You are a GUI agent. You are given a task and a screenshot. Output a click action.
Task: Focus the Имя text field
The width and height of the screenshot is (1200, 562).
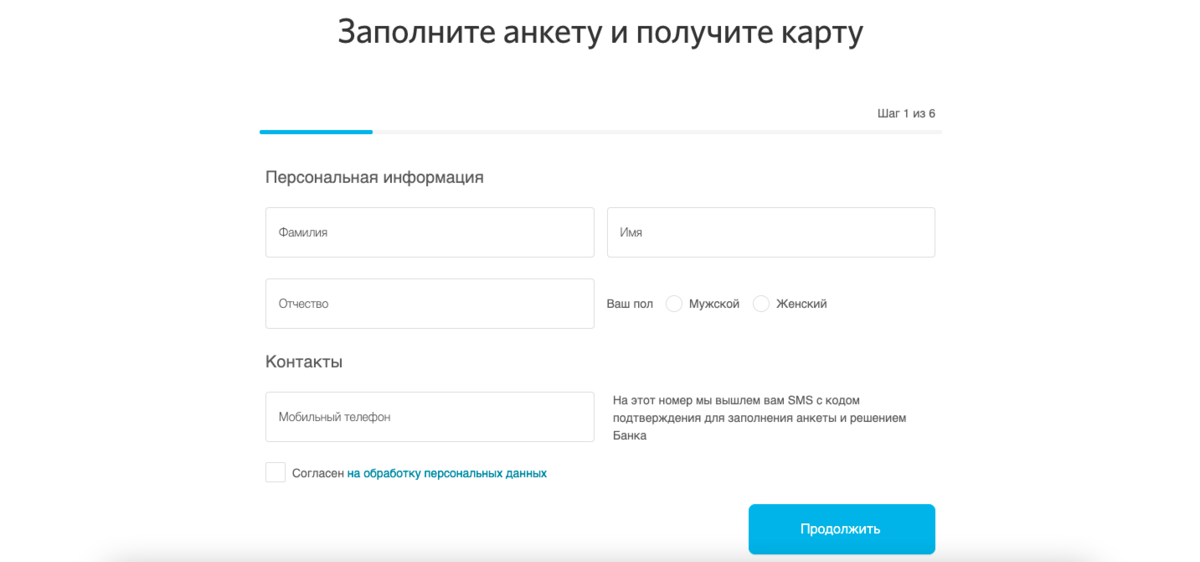click(x=771, y=232)
